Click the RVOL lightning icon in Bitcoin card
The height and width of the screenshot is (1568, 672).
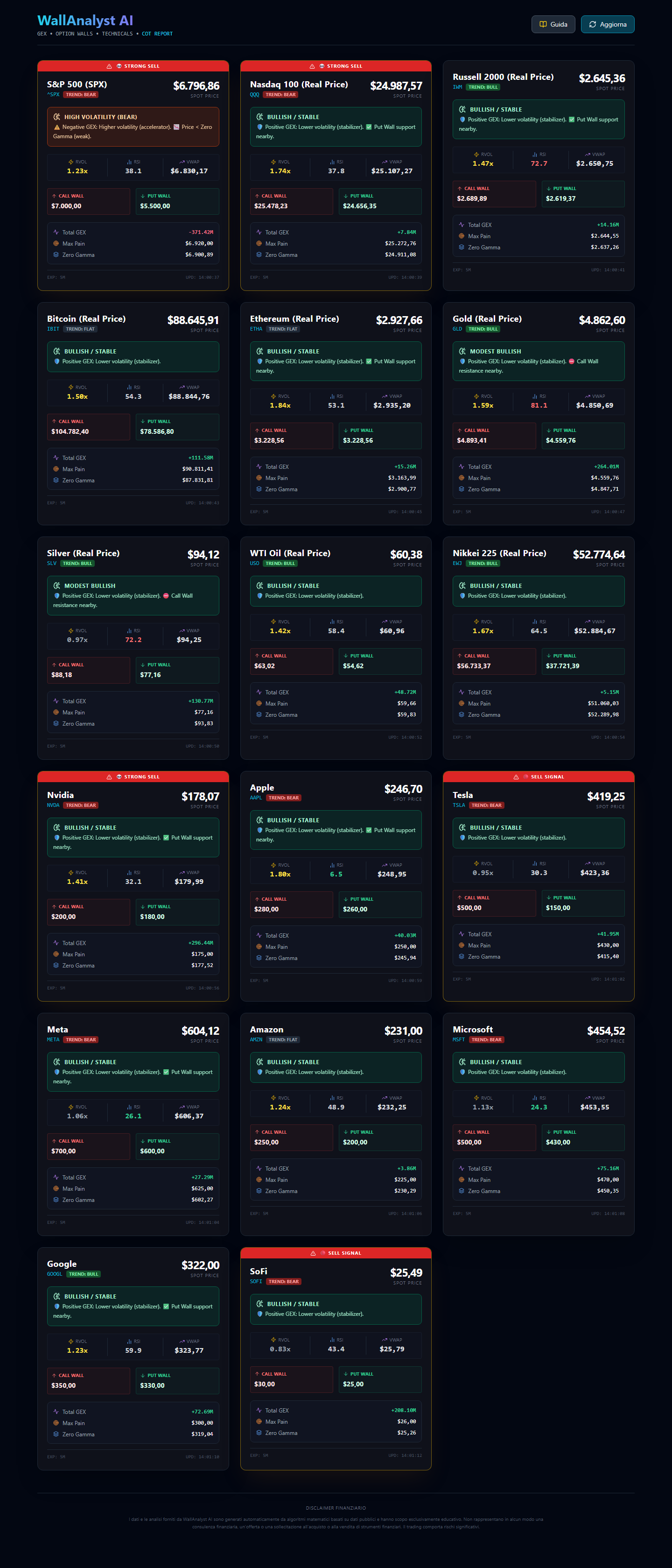pyautogui.click(x=71, y=387)
